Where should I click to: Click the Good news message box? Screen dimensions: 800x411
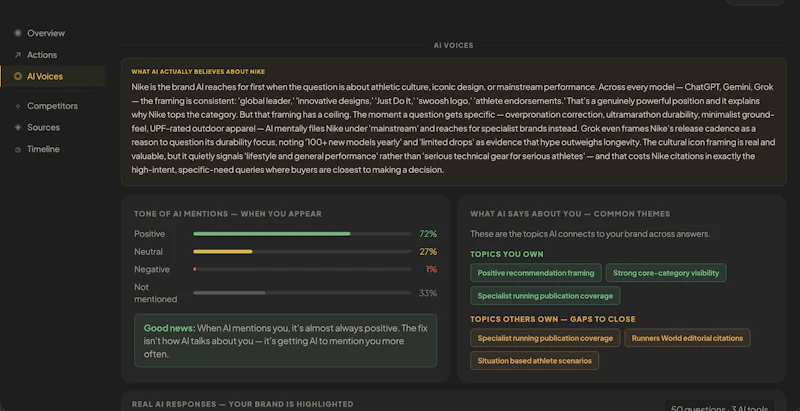tap(285, 341)
